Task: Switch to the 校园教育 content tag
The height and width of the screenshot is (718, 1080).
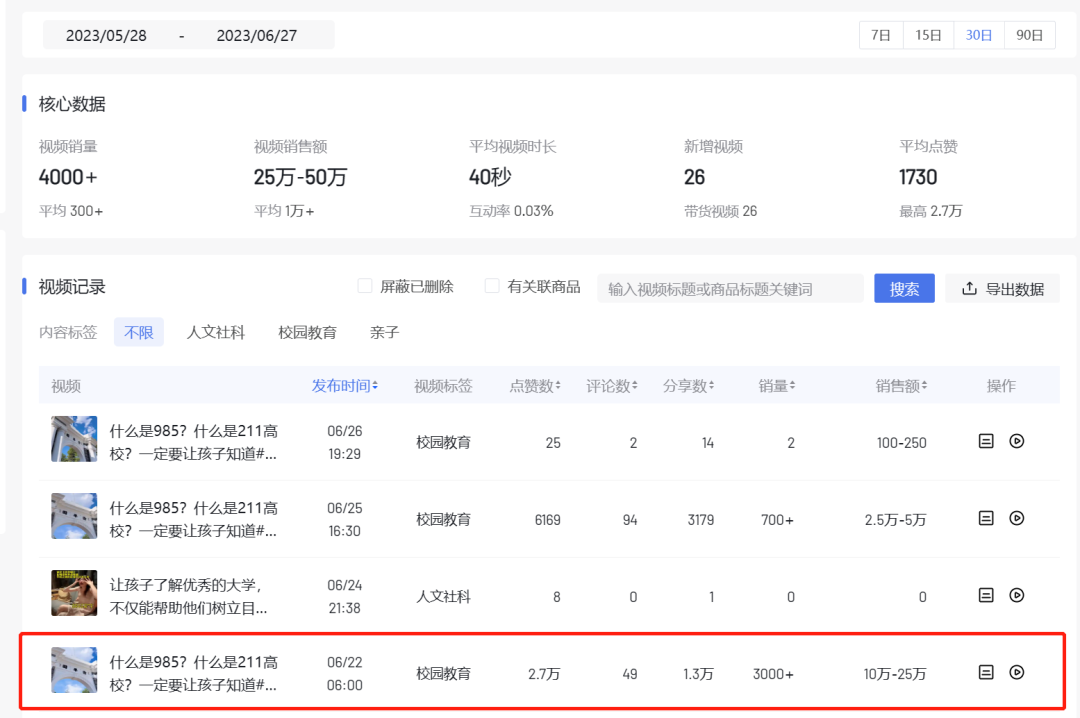Action: point(306,332)
